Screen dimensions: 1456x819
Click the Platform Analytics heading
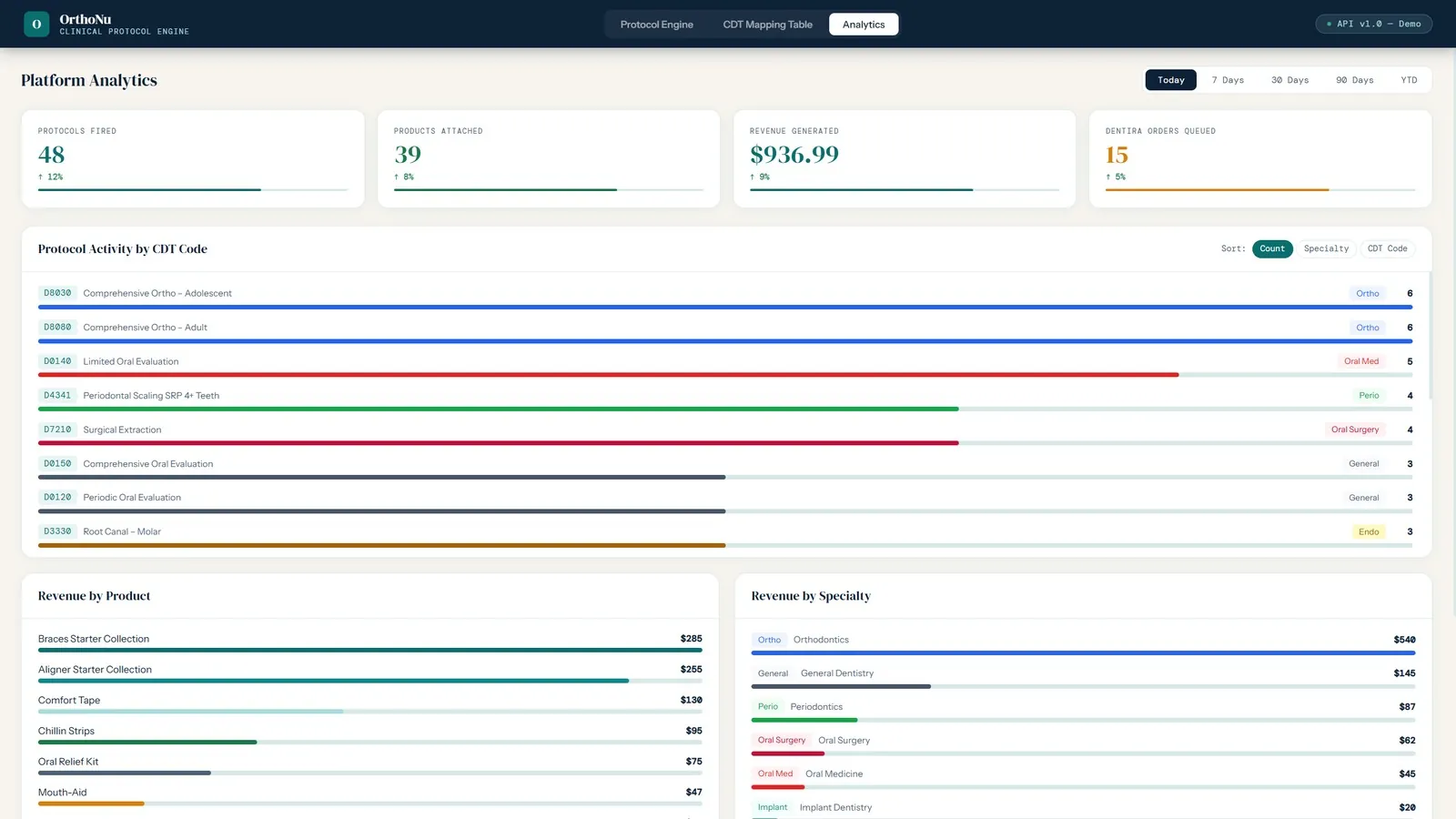coord(89,80)
